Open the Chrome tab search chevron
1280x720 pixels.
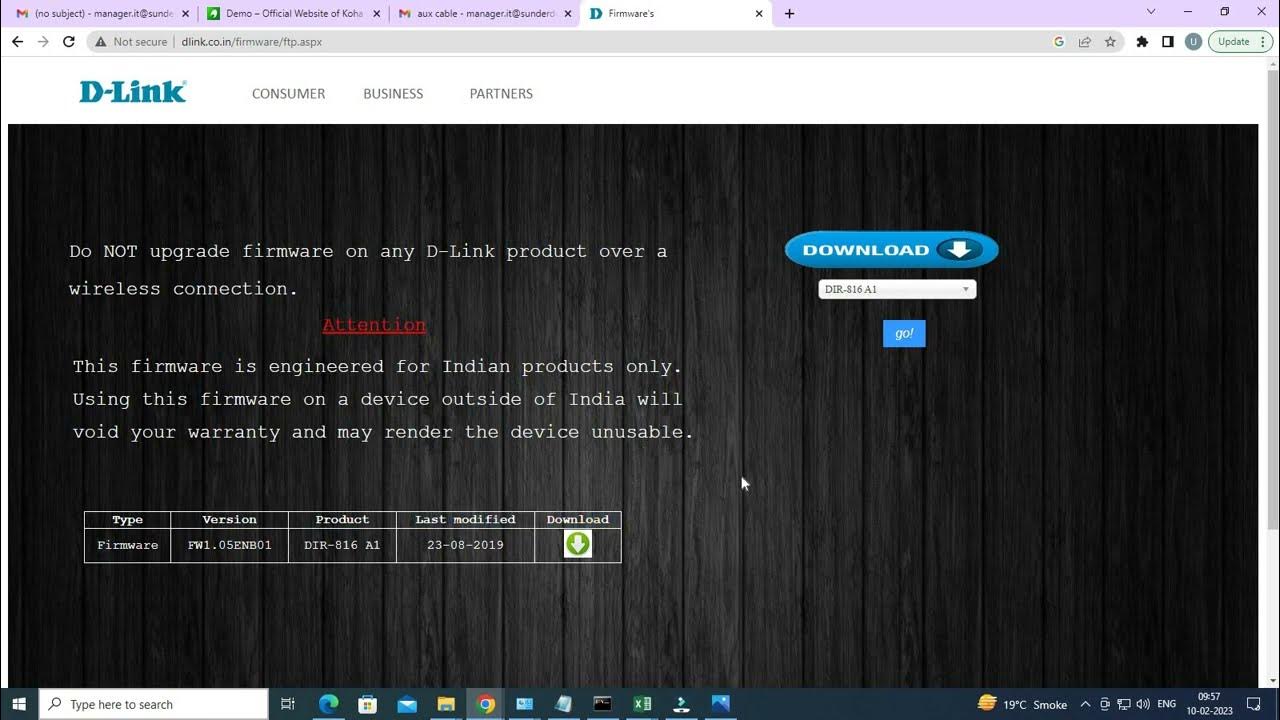tap(1151, 13)
